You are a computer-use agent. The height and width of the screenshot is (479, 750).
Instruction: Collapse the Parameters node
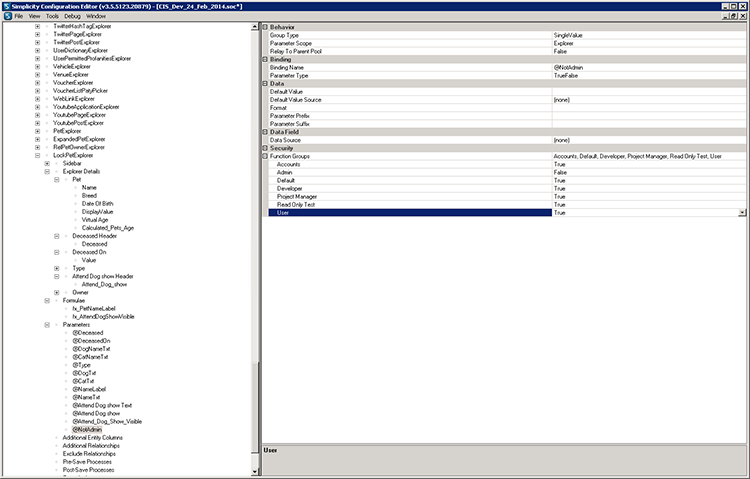[x=47, y=325]
